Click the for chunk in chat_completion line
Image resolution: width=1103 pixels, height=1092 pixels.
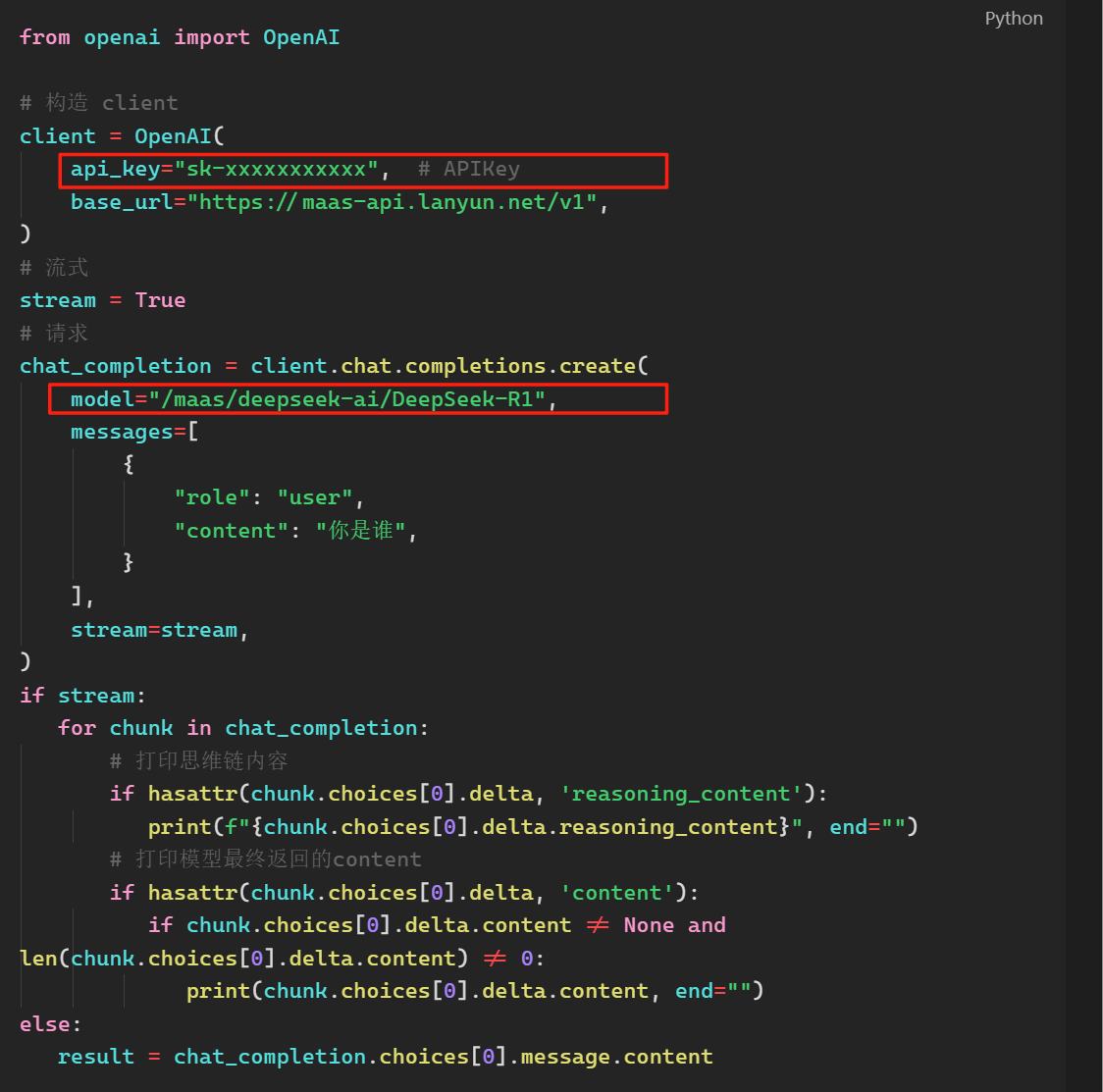pos(242,728)
